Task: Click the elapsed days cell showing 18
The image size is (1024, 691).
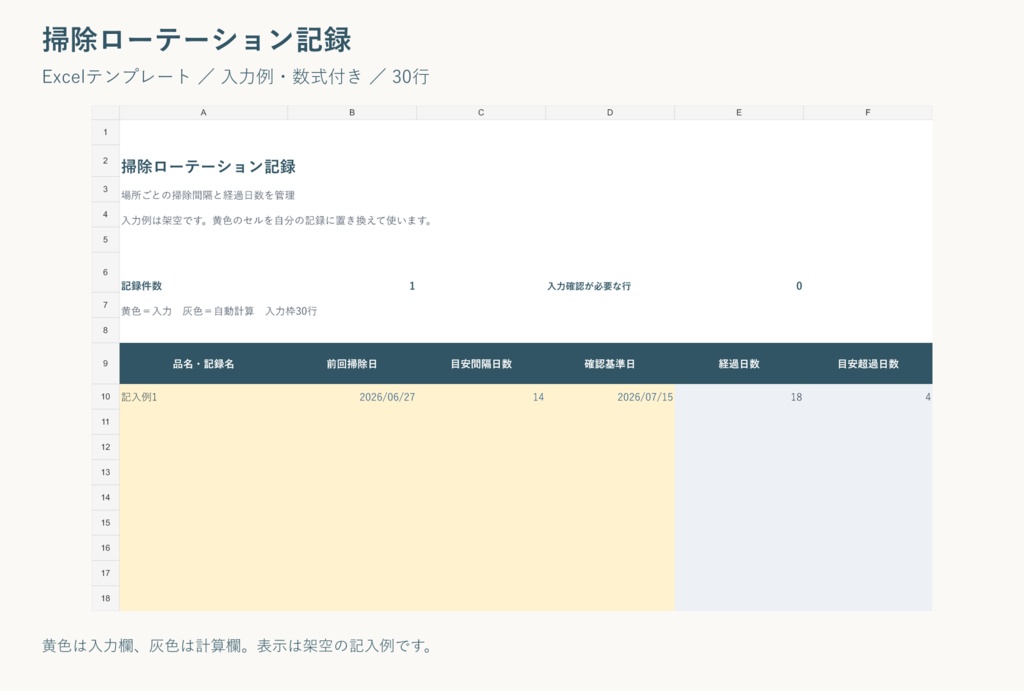Action: click(739, 396)
